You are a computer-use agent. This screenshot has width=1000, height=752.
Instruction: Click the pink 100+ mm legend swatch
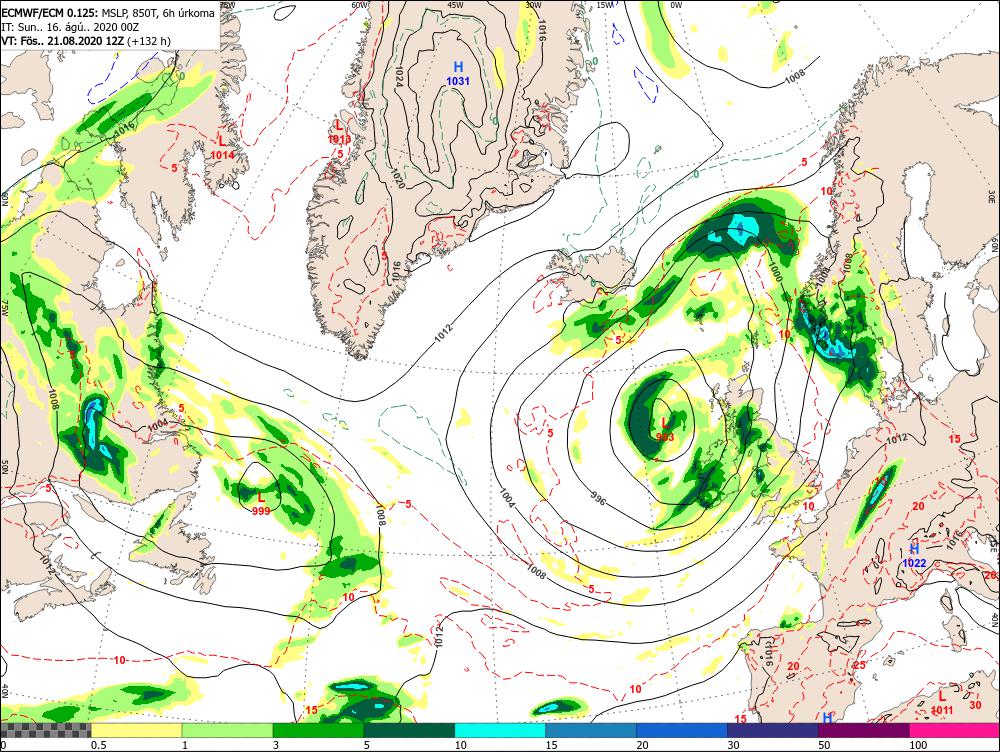(954, 730)
